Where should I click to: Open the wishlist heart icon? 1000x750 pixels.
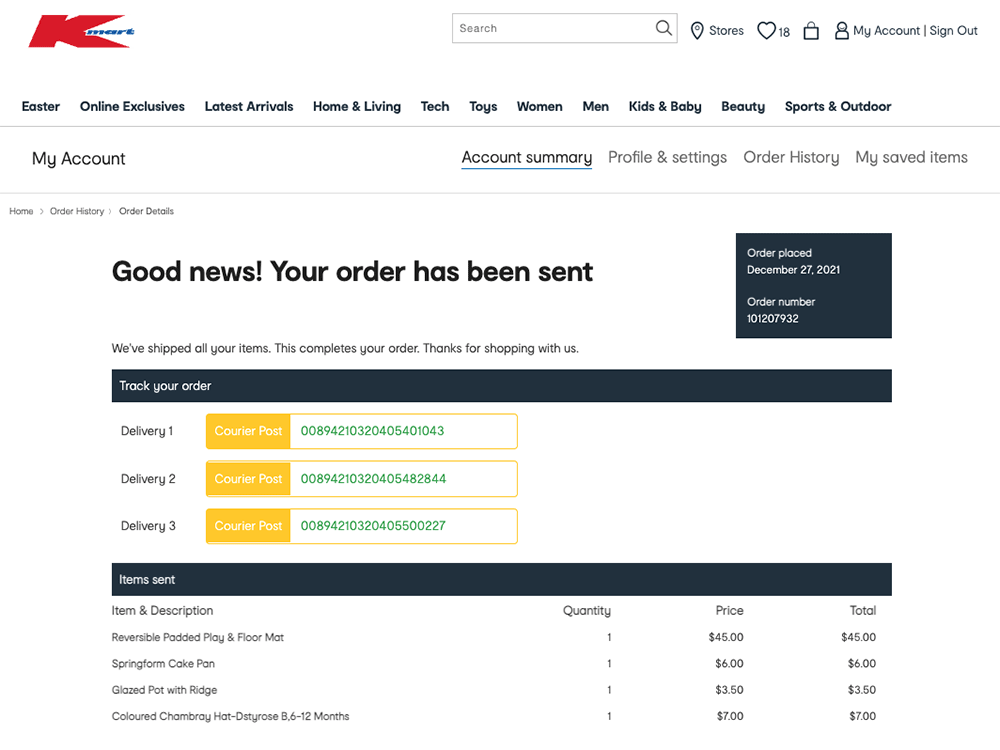click(766, 31)
